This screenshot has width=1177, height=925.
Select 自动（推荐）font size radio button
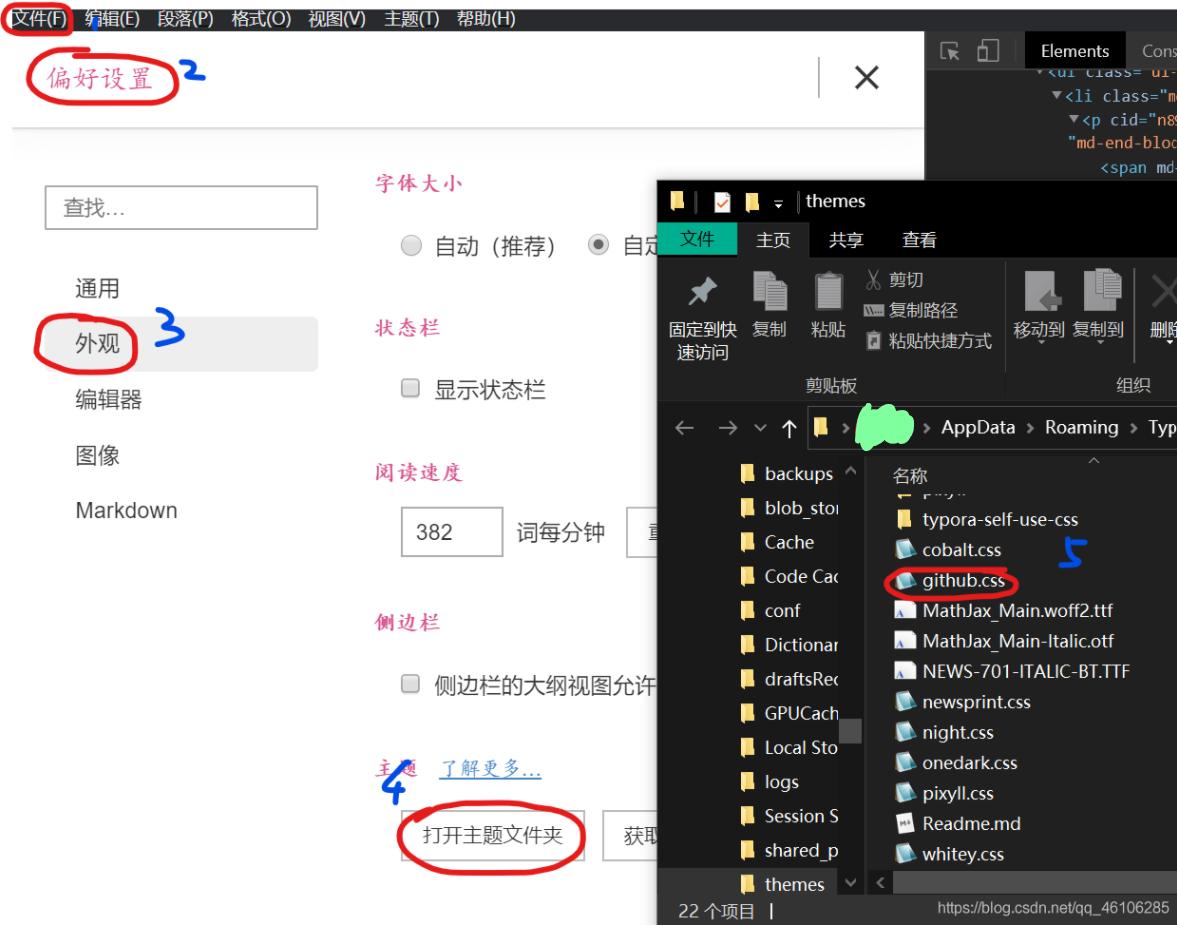click(x=411, y=246)
